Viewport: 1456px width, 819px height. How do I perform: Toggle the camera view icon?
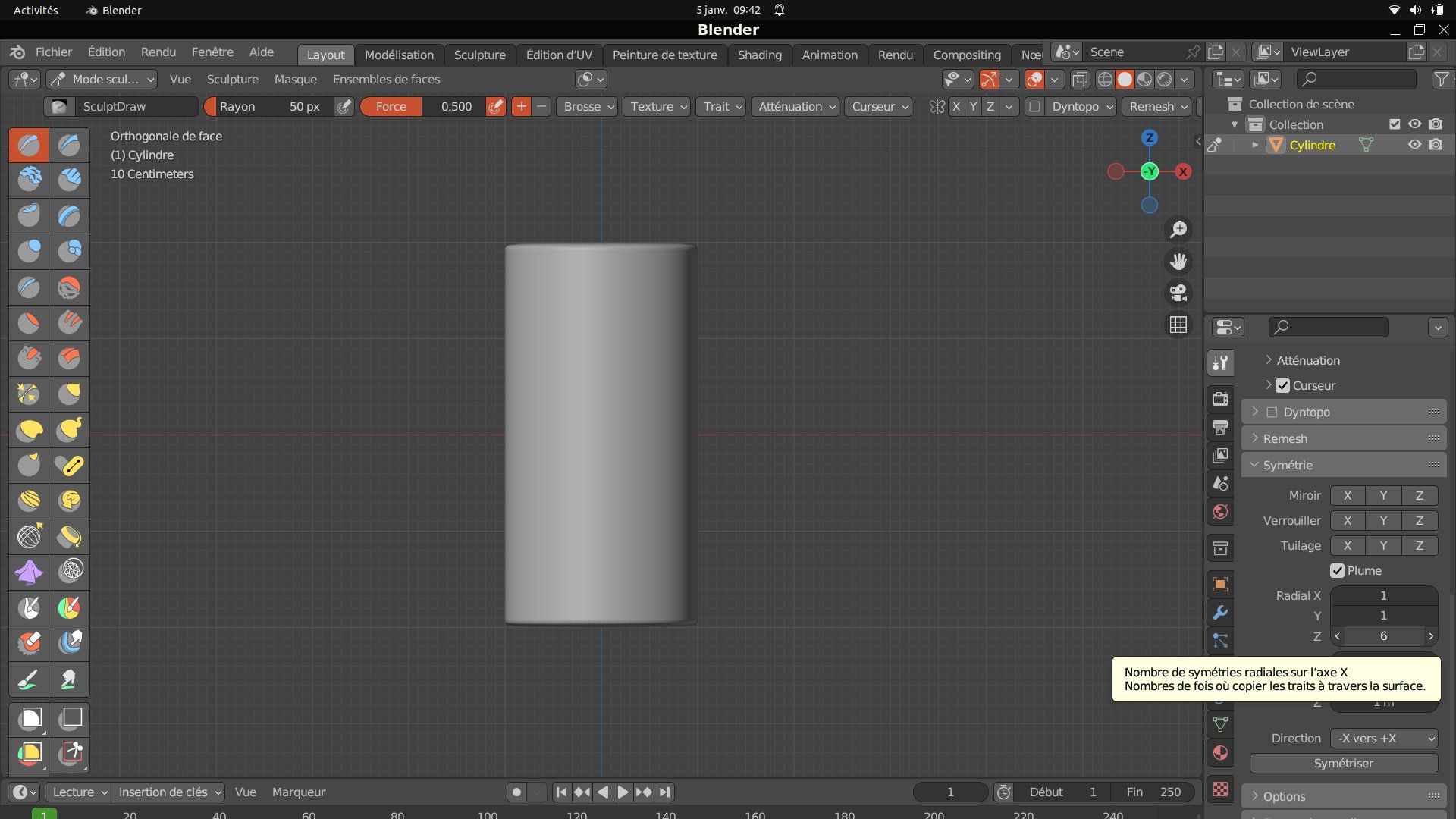pos(1178,293)
